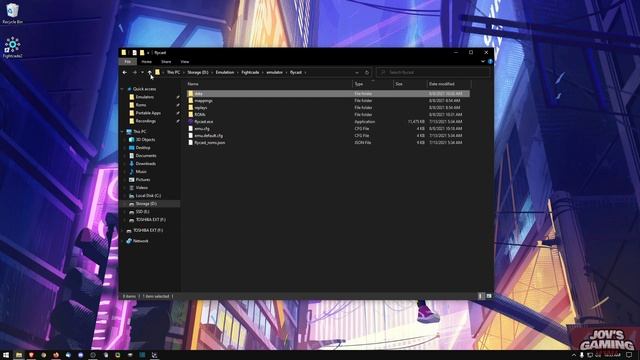Viewport: 640px width, 360px height.
Task: Select the highlighted data folder row
Action: (x=328, y=94)
